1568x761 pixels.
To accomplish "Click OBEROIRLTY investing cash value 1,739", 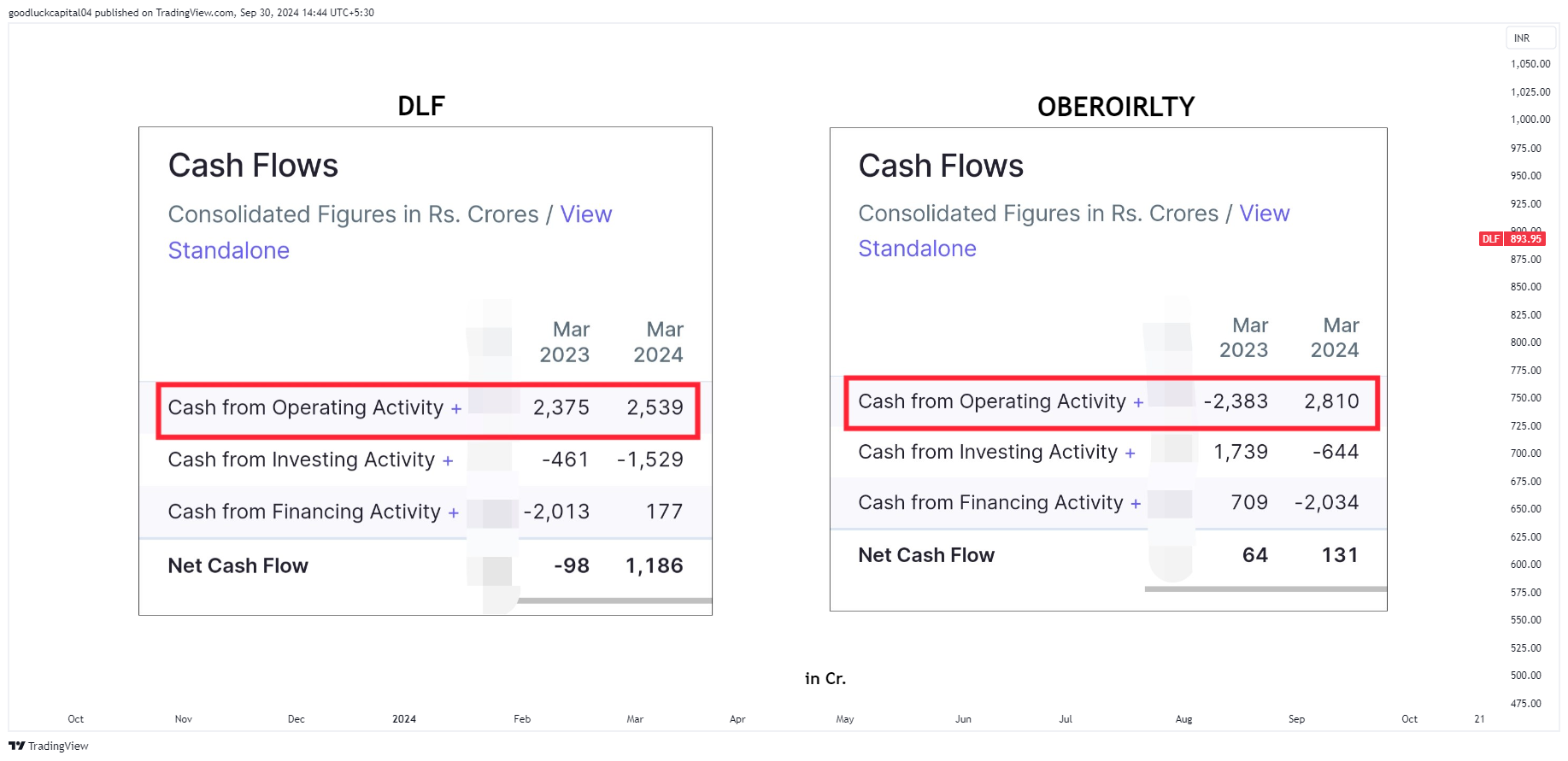I will coord(1241,452).
